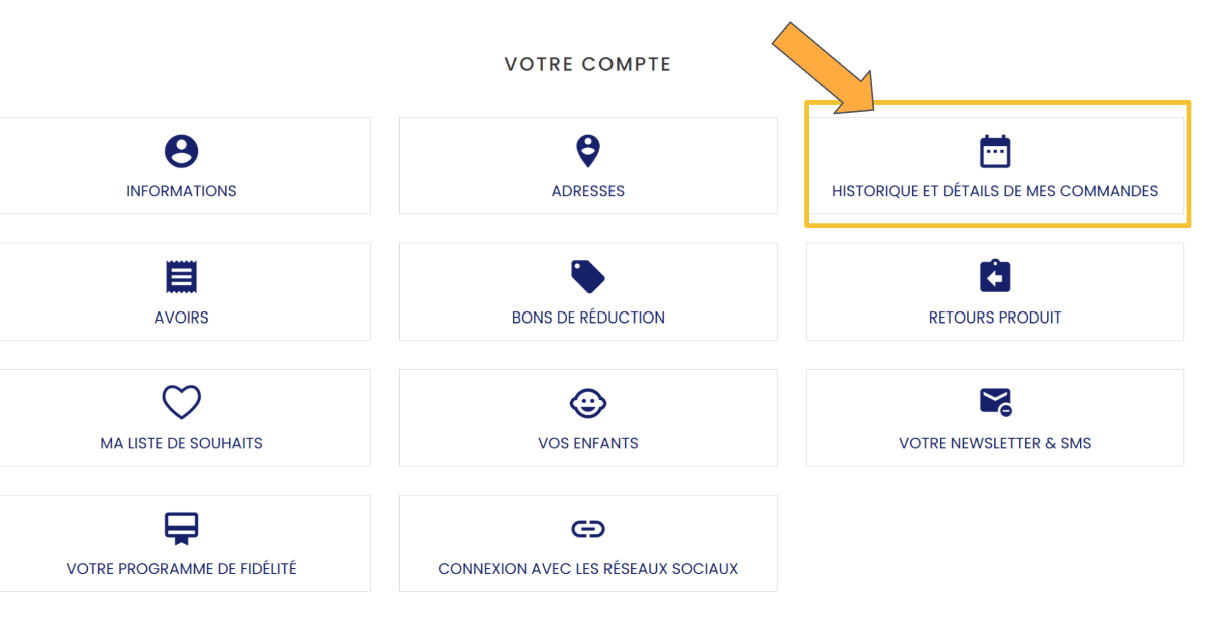1218x624 pixels.
Task: Click the price tag icon for discount vouchers
Action: (588, 277)
